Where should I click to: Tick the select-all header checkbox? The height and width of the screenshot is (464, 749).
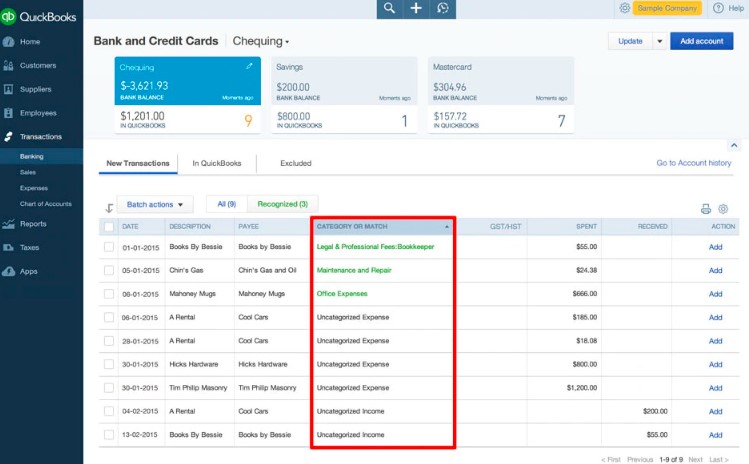(x=109, y=227)
